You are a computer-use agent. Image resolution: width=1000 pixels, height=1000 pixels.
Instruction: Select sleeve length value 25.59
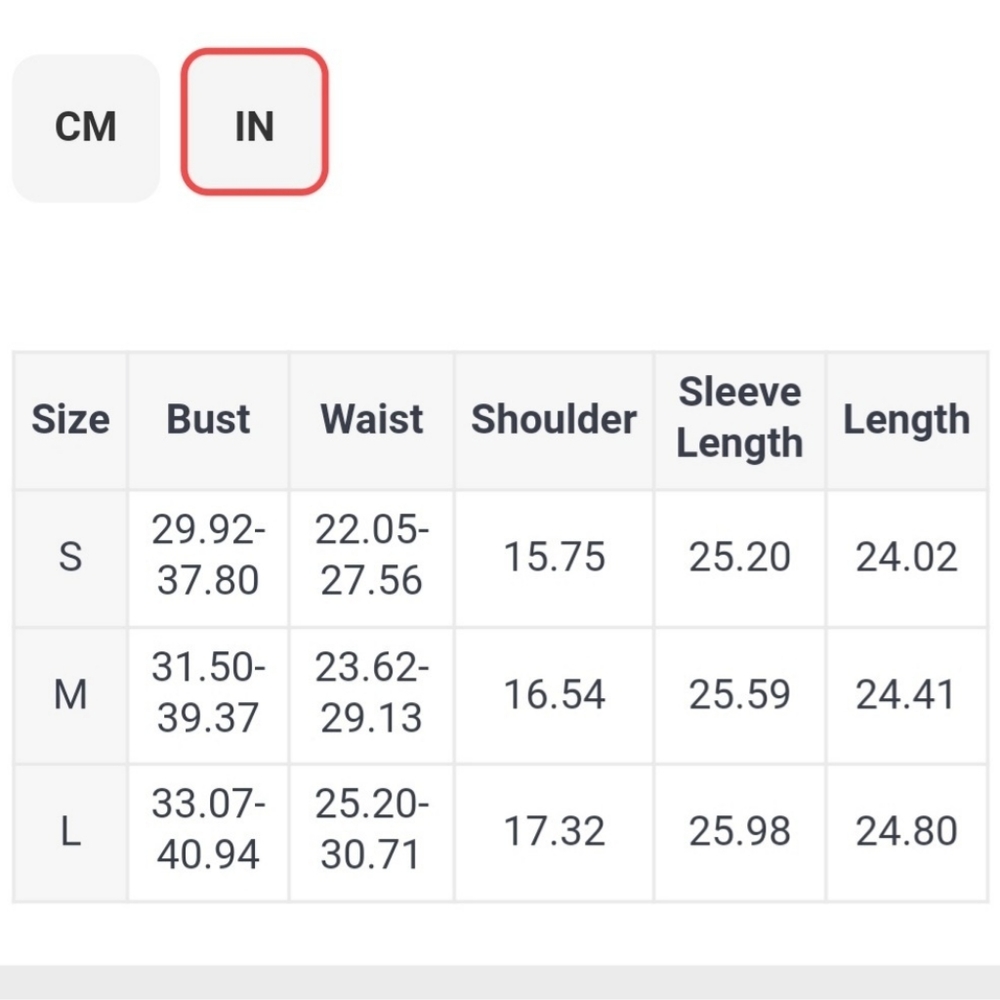[740, 695]
